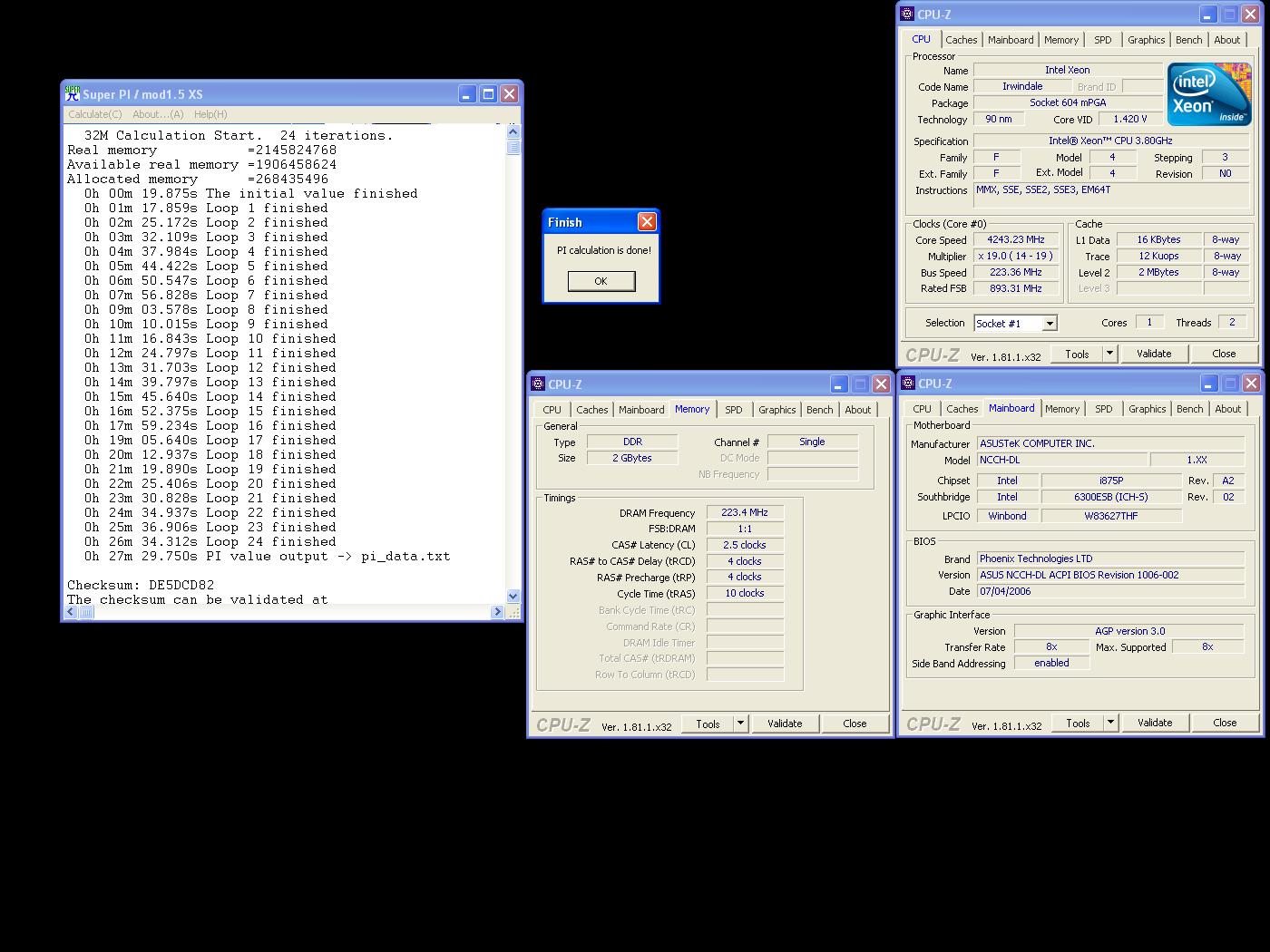Open About...(A) menu in Super PI

[x=158, y=114]
